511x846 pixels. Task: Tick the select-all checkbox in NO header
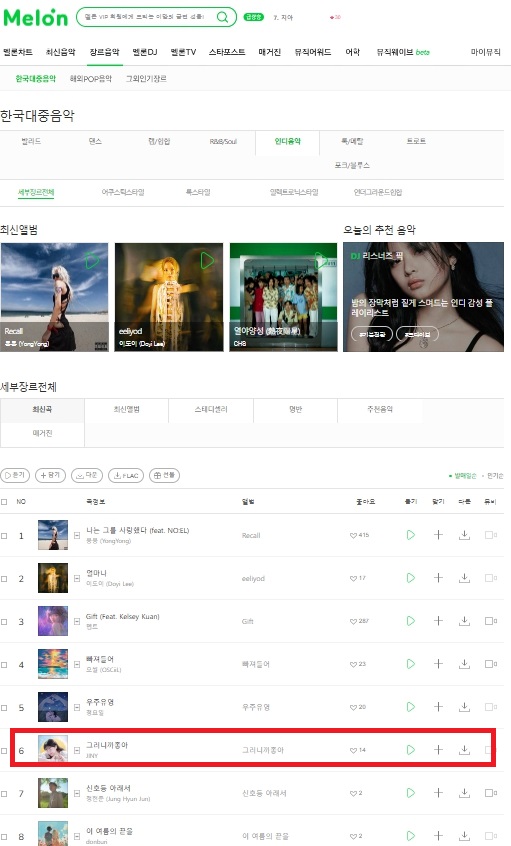tap(4, 502)
